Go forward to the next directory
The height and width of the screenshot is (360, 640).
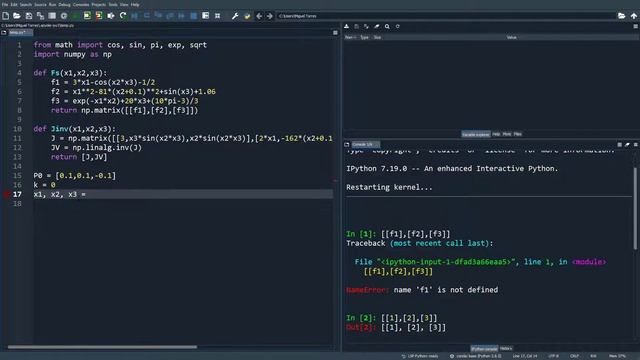click(x=269, y=16)
